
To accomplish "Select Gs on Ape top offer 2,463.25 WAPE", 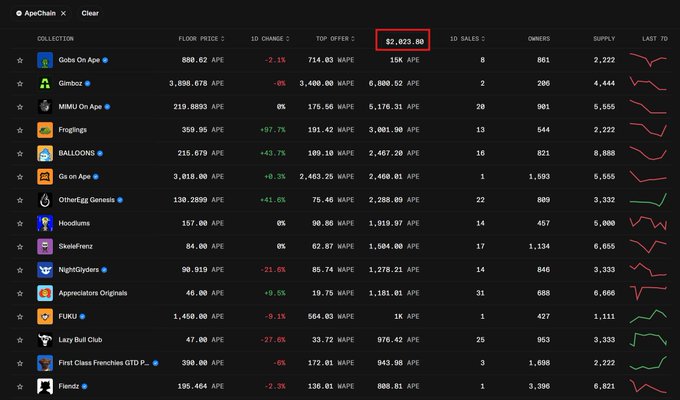I will pyautogui.click(x=327, y=177).
